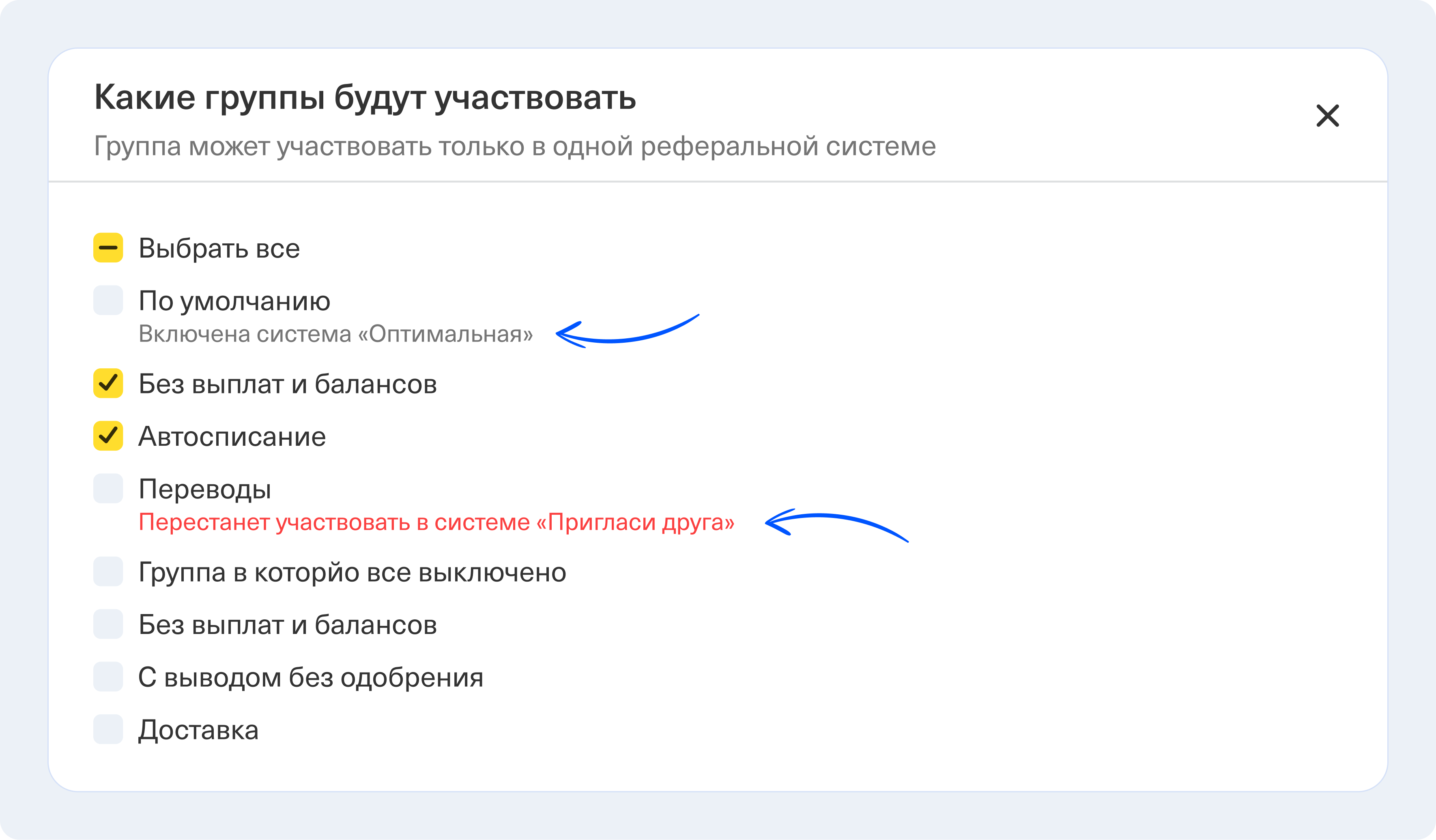1436x840 pixels.
Task: Click the 'Выбрать все' label text
Action: click(219, 249)
